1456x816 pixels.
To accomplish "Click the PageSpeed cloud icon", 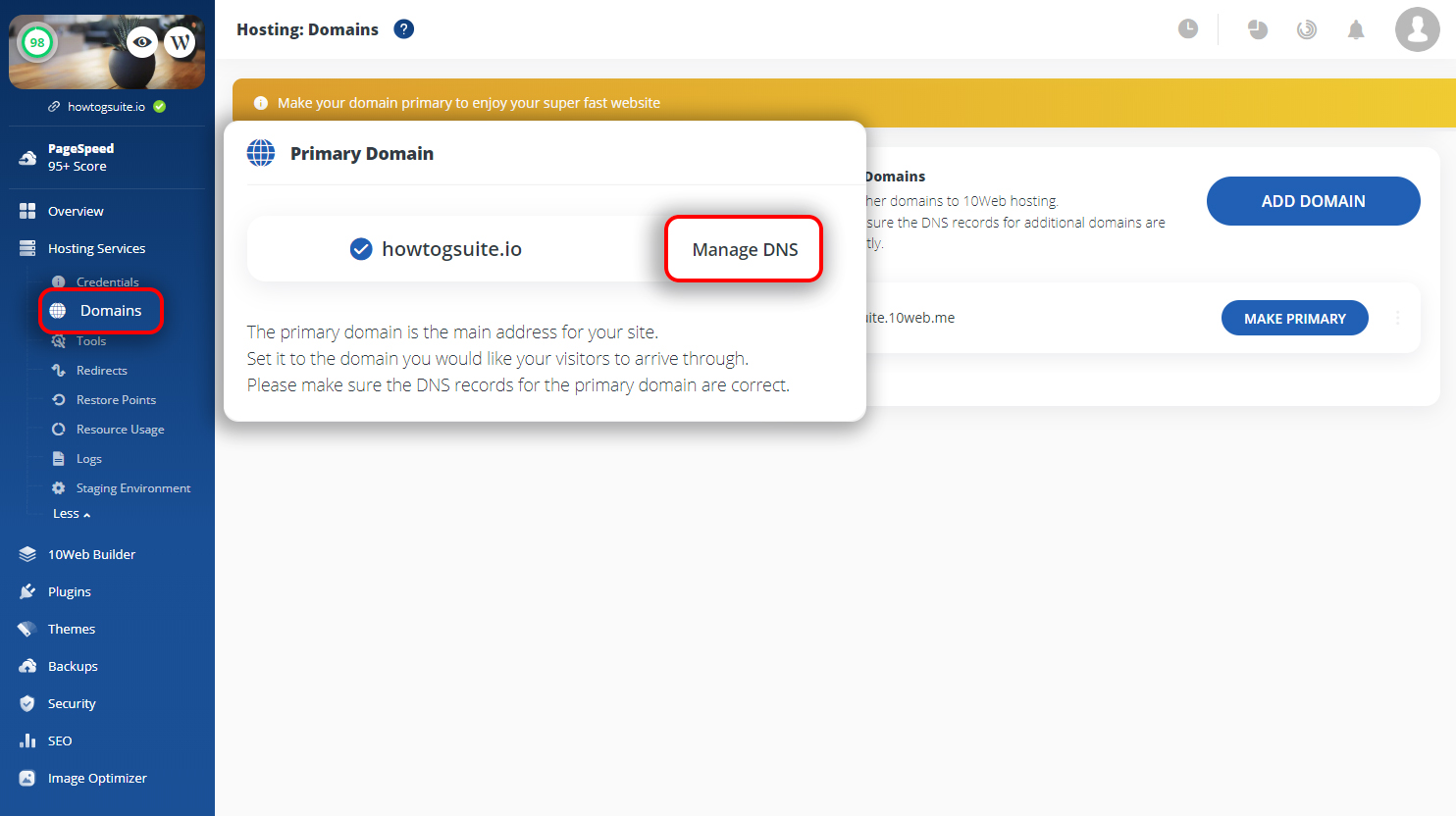I will point(27,157).
